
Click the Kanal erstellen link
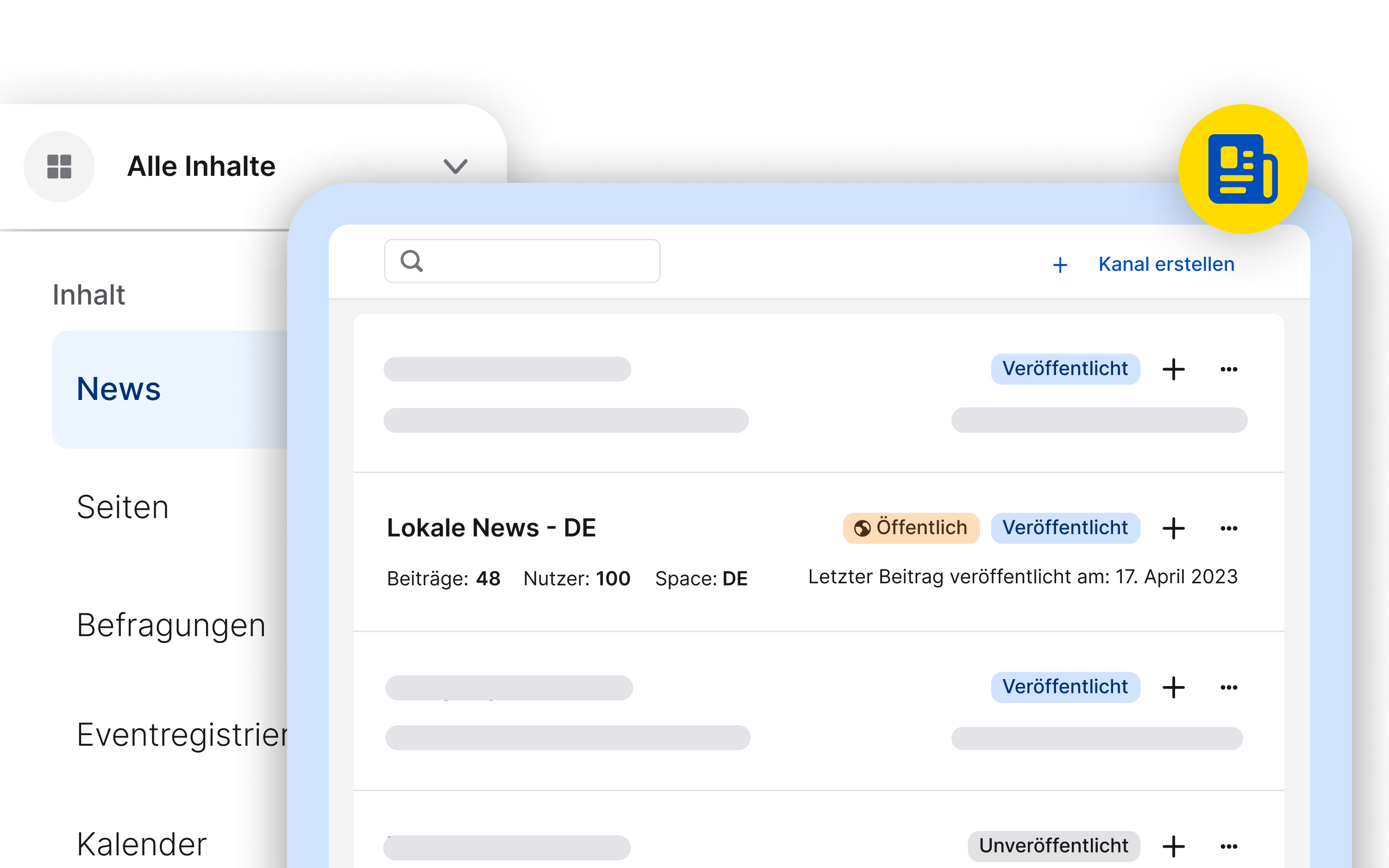tap(1166, 264)
